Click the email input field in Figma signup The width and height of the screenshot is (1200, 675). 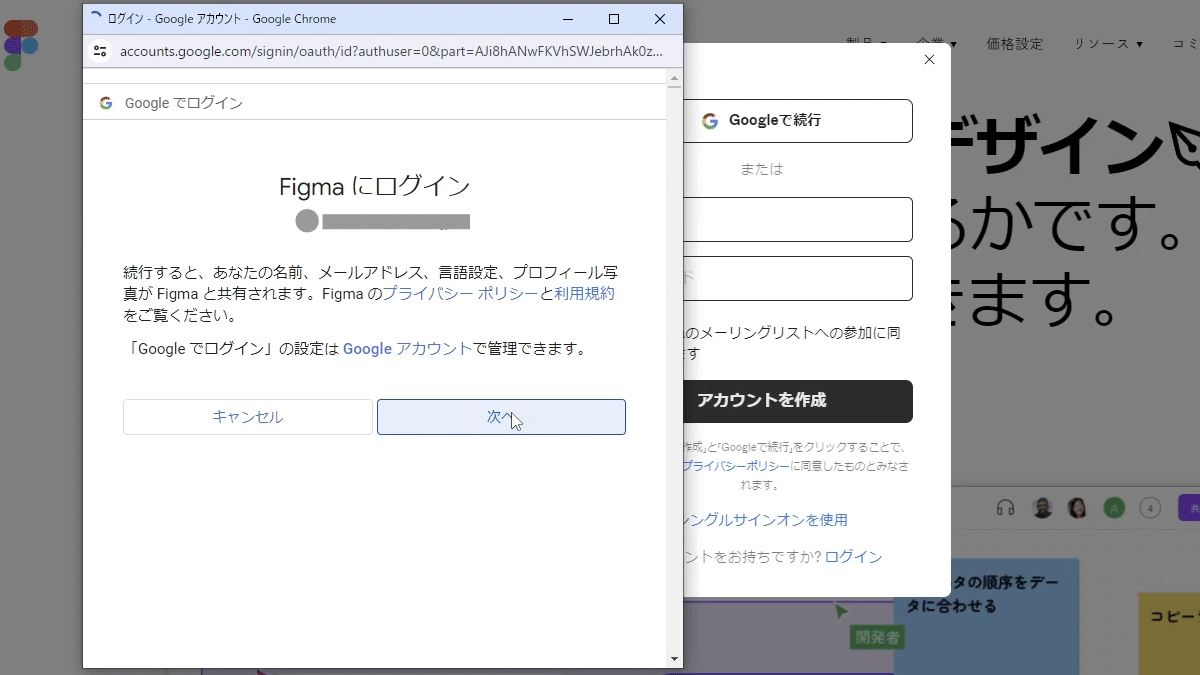tap(798, 219)
